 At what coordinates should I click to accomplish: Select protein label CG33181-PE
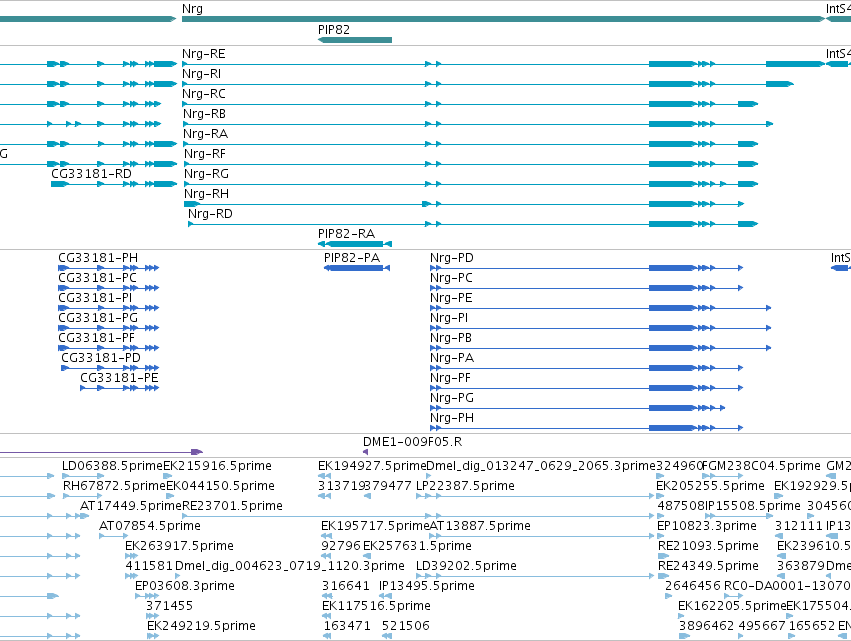click(x=119, y=378)
